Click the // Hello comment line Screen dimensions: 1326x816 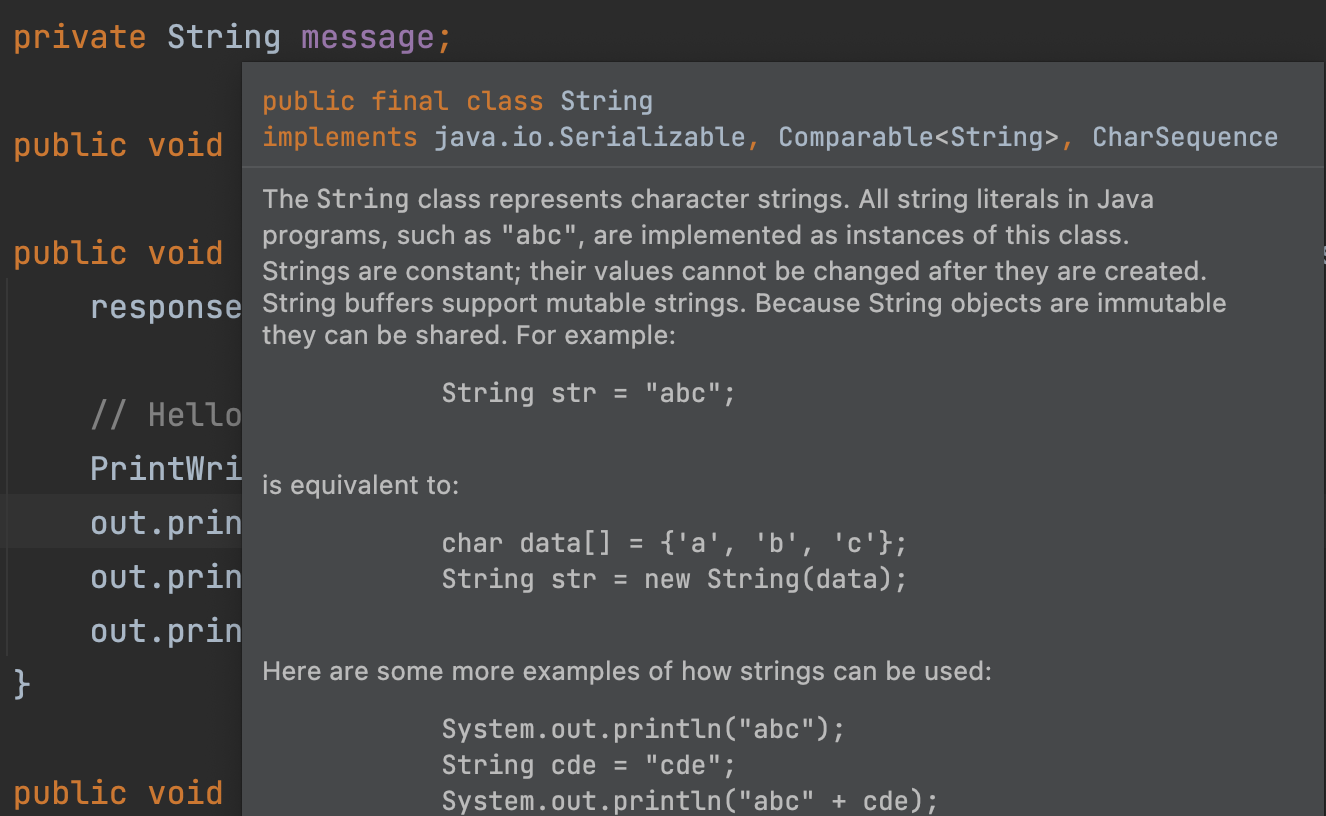165,414
